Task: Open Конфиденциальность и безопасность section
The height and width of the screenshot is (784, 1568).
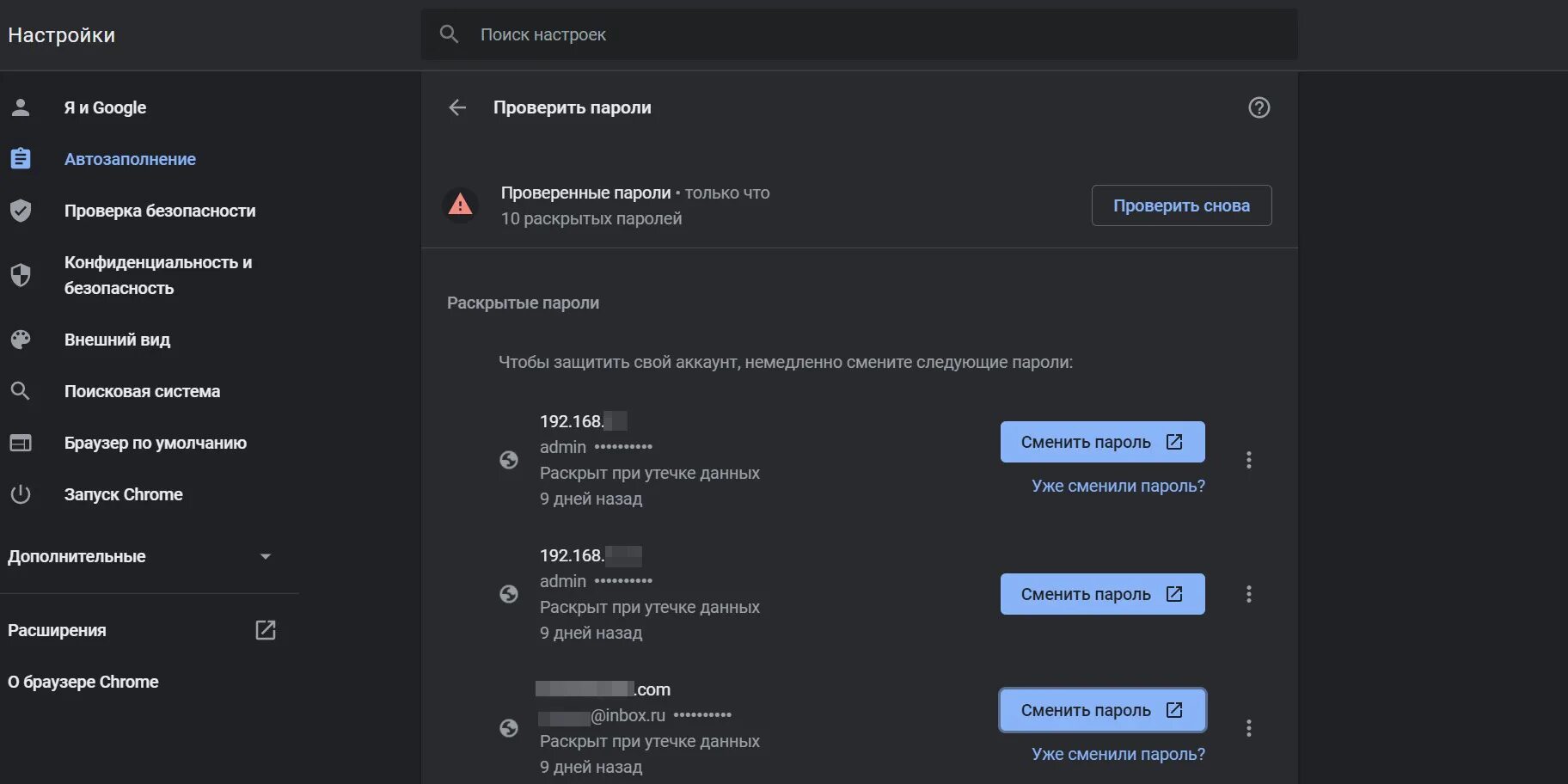Action: [158, 275]
